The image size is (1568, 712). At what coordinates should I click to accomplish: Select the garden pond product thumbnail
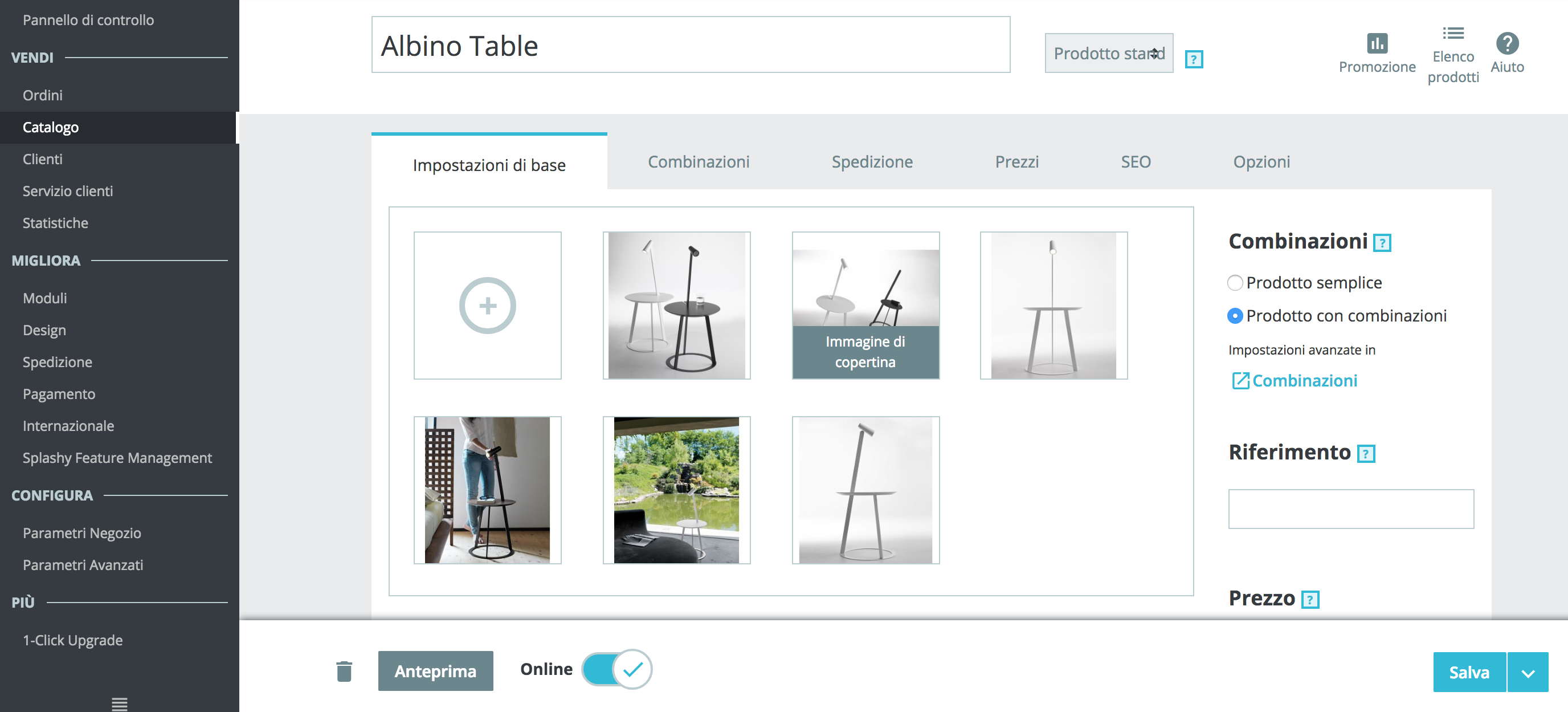676,490
